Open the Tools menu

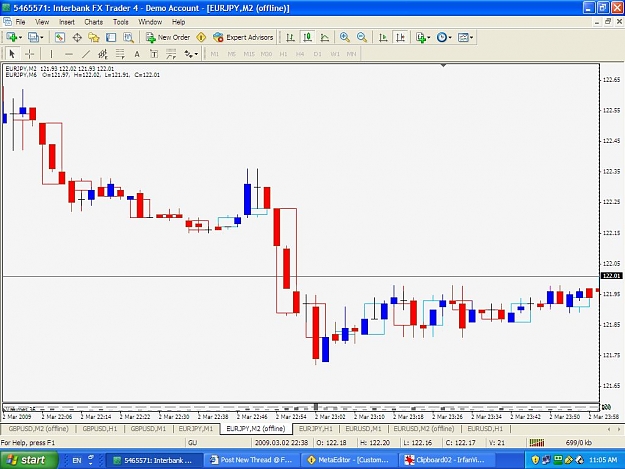click(x=120, y=22)
